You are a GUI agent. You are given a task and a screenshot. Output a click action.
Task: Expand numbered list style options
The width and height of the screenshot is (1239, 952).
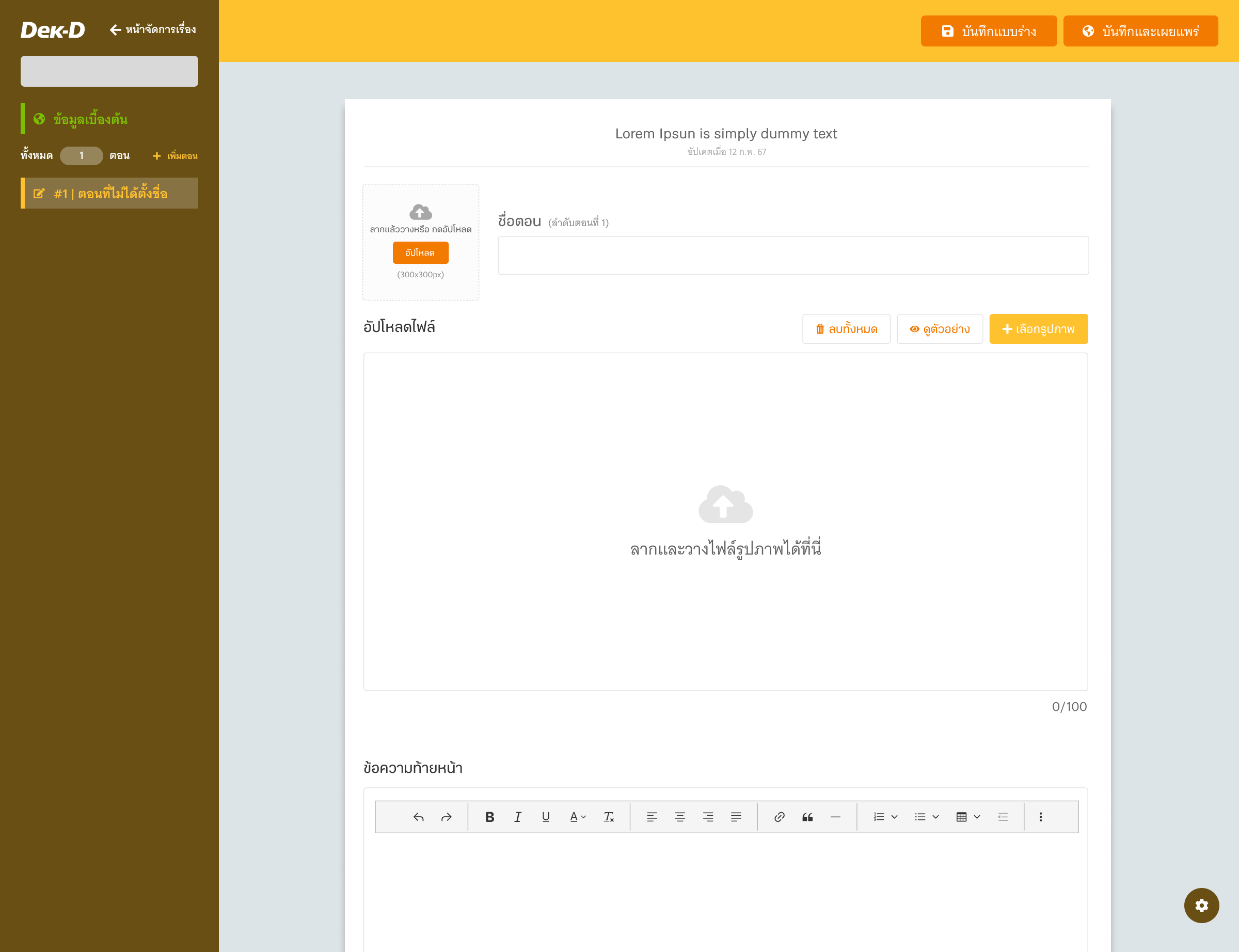pos(895,817)
